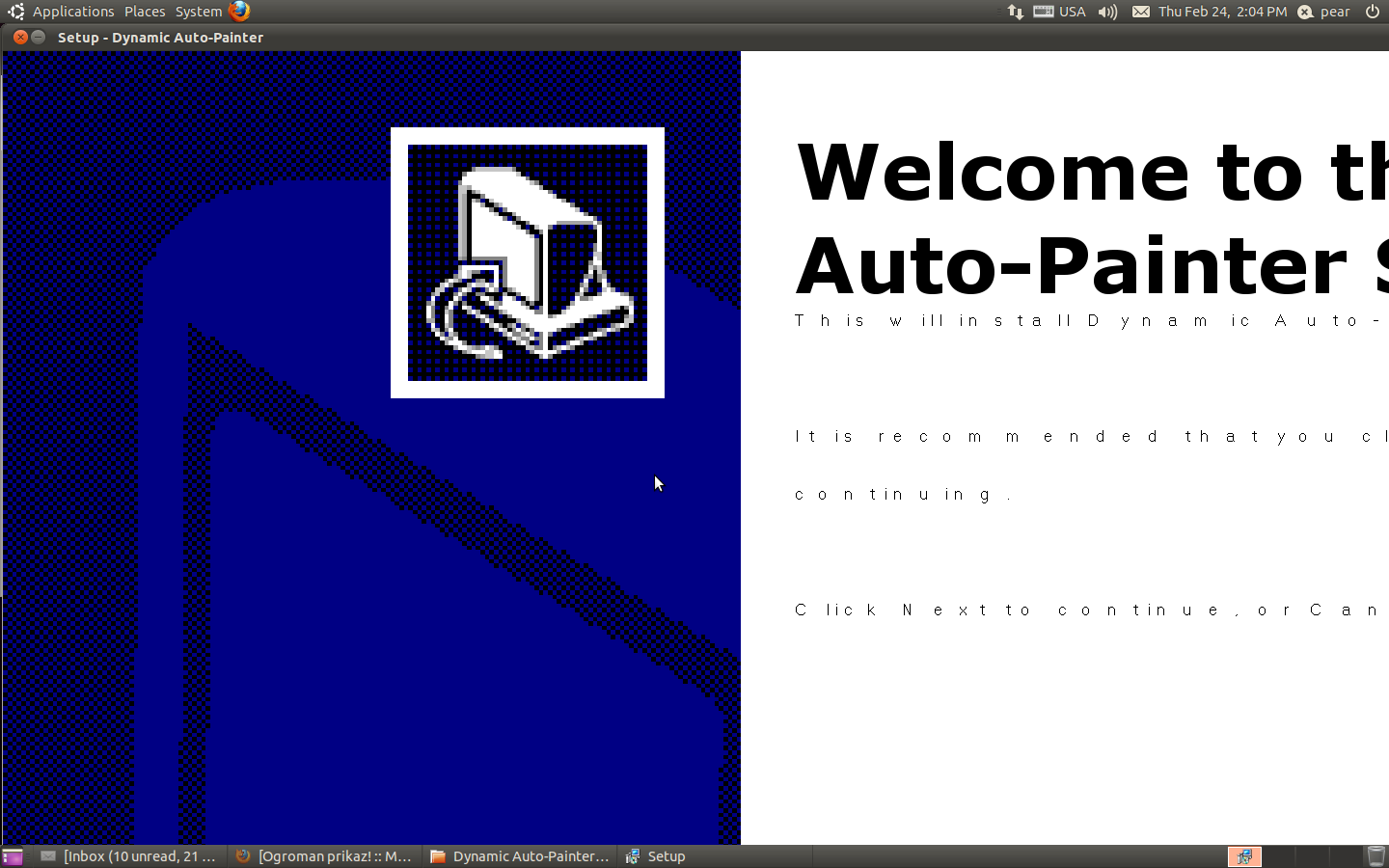Minimize the Setup - Dynamic Auto-Painter window

click(39, 37)
